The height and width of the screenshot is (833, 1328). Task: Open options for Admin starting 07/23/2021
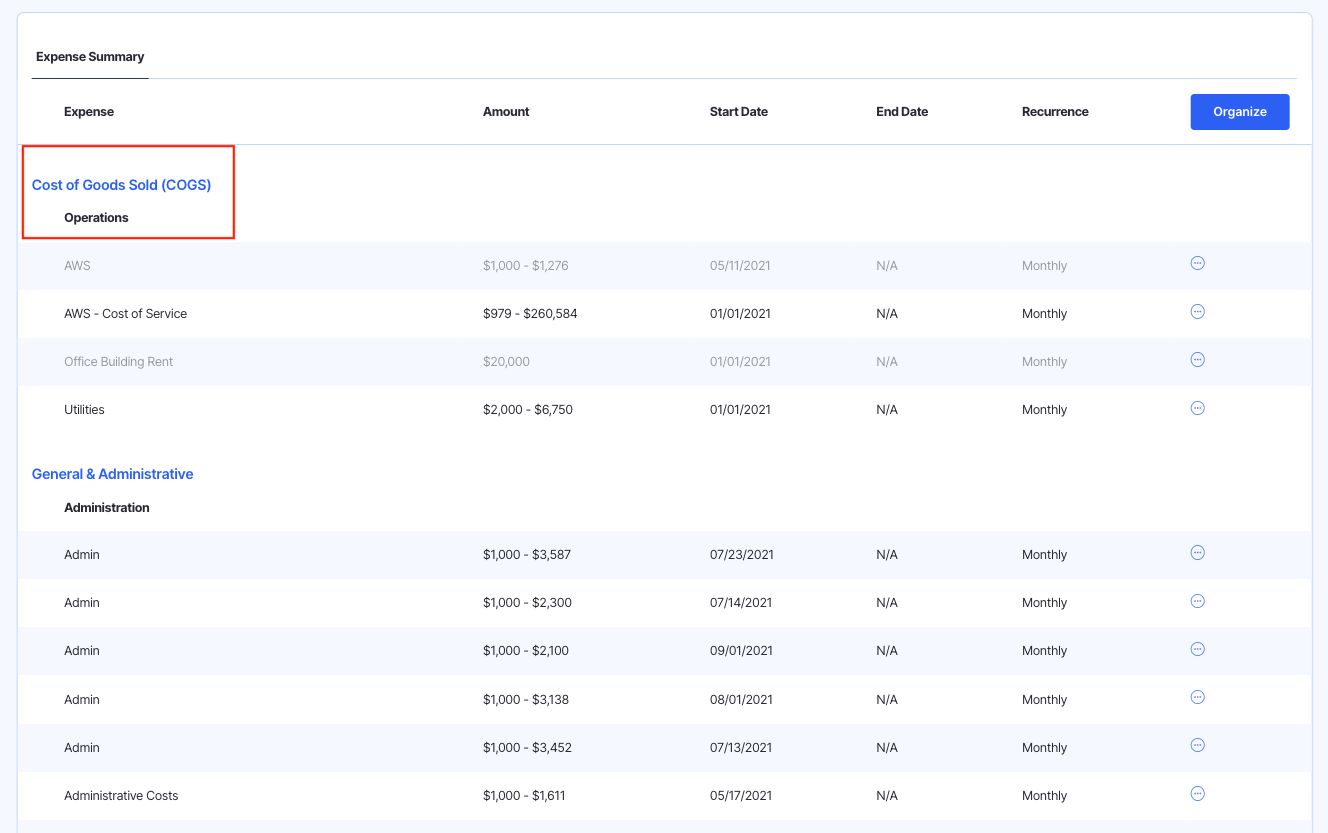(1197, 553)
